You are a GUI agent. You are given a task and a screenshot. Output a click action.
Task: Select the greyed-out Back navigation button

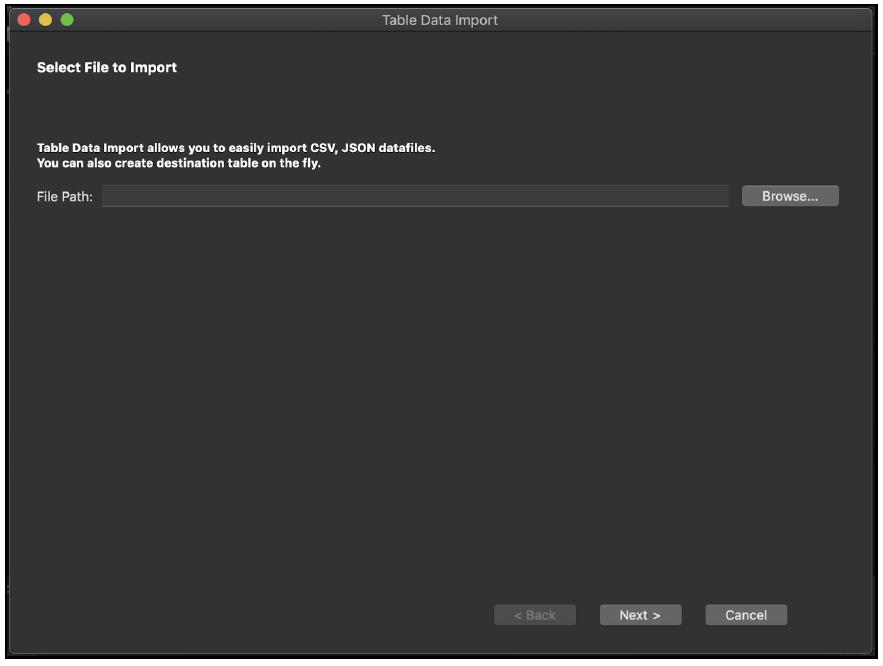click(535, 615)
